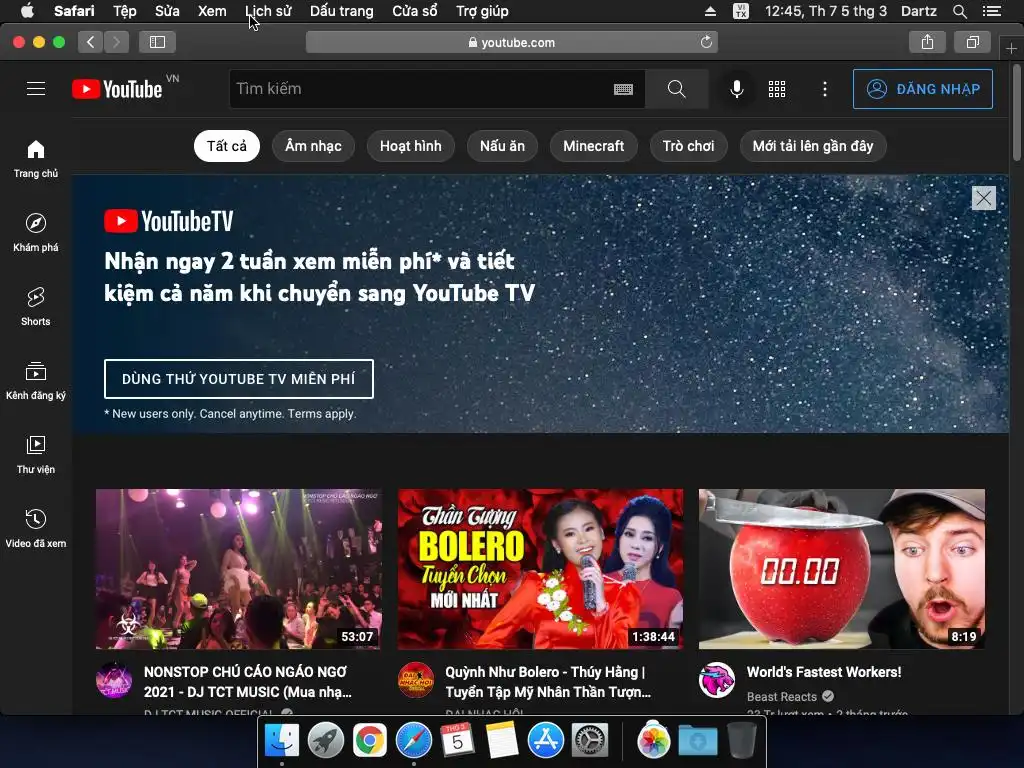Select the Tất cả filter chip
1024x768 pixels.
point(227,146)
